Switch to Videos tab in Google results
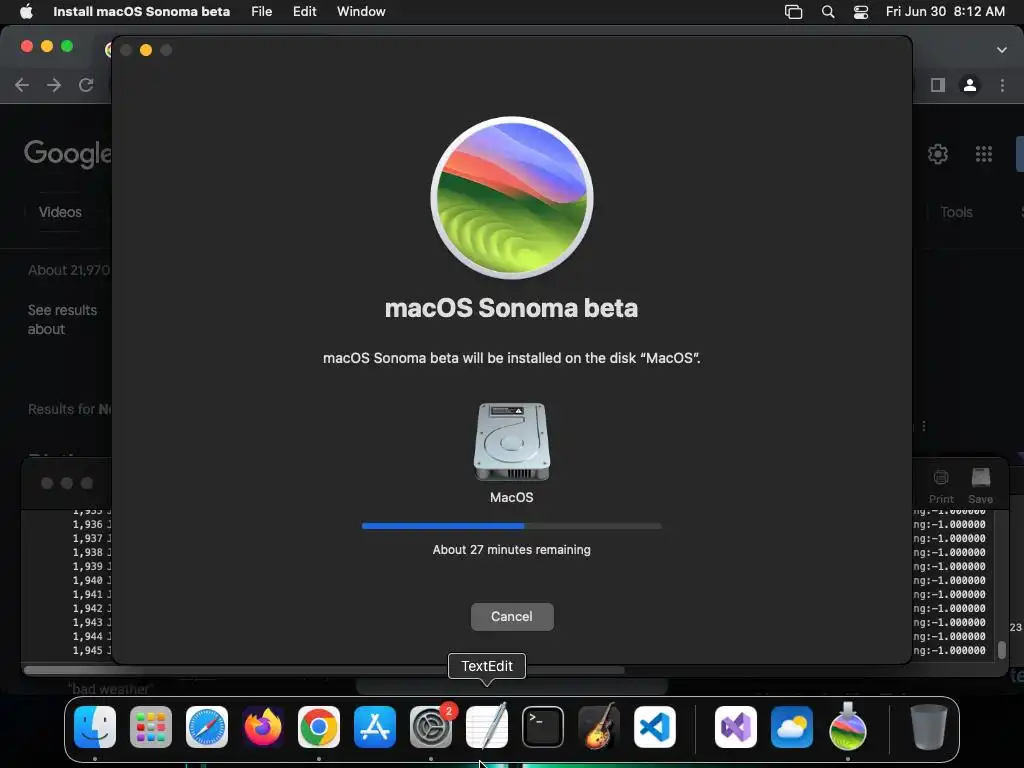Image resolution: width=1024 pixels, height=768 pixels. 60,212
